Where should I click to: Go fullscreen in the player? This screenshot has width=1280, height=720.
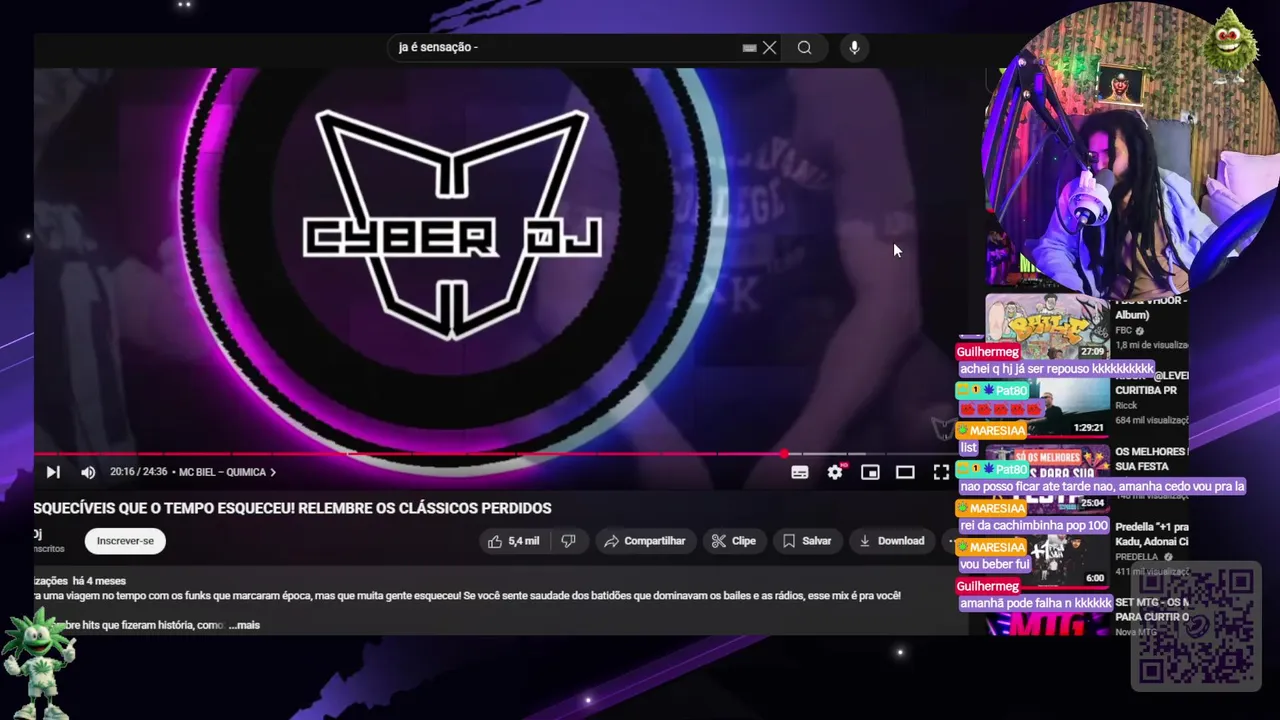coord(941,472)
